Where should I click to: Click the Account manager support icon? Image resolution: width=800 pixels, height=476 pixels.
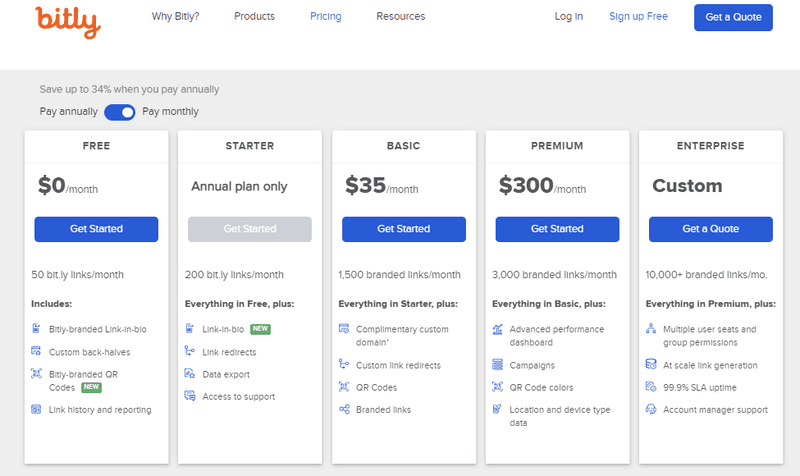click(651, 409)
